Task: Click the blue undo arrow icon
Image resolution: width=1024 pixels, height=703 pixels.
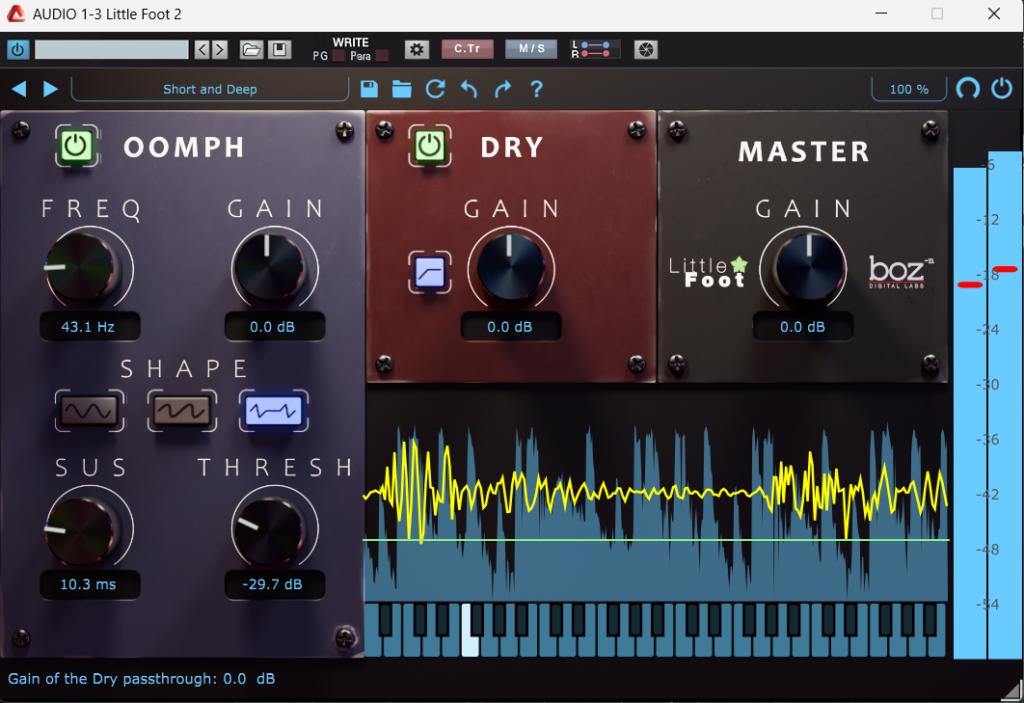Action: (469, 89)
